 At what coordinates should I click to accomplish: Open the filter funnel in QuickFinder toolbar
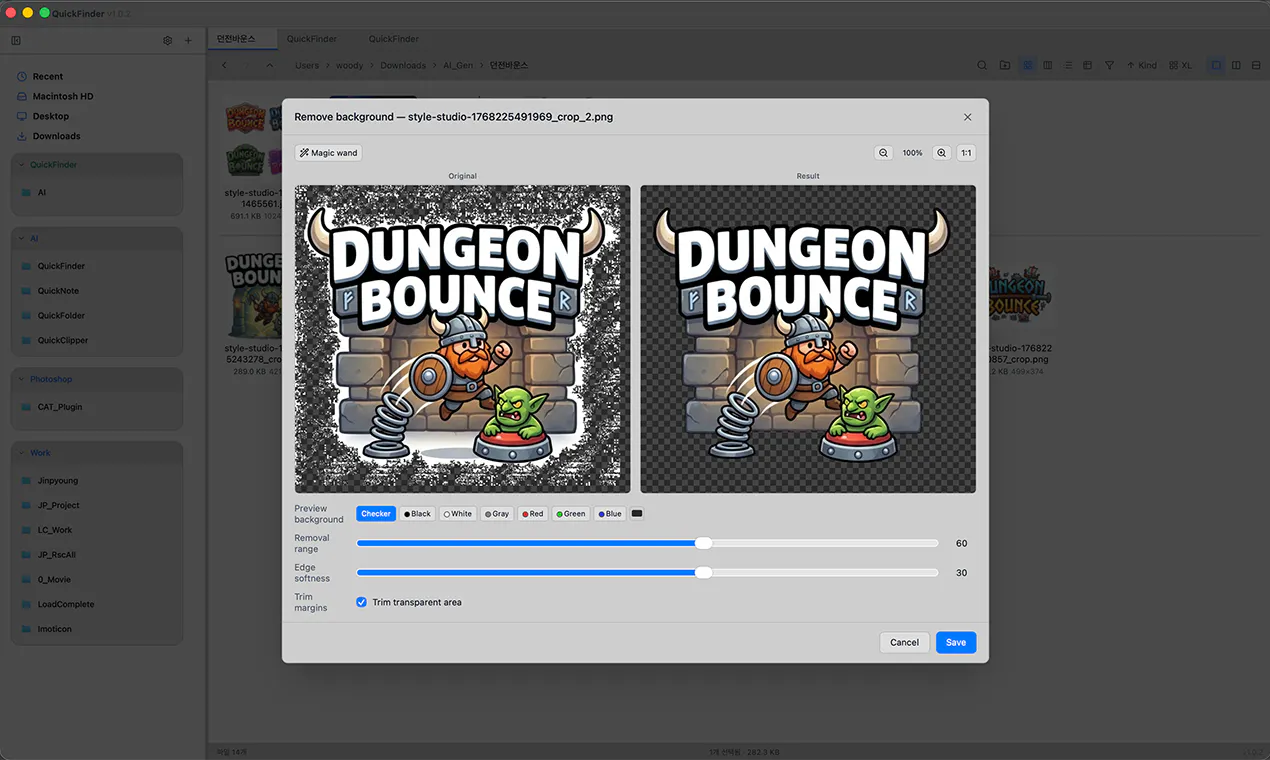pyautogui.click(x=1109, y=66)
